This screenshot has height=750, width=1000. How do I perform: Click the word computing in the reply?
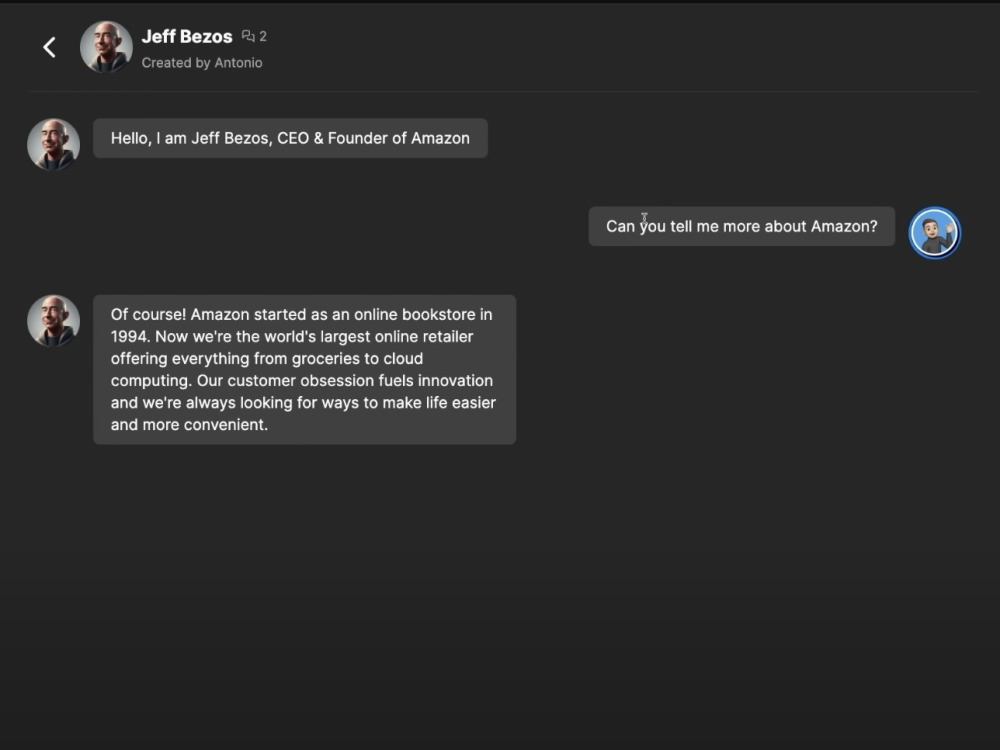(x=151, y=381)
